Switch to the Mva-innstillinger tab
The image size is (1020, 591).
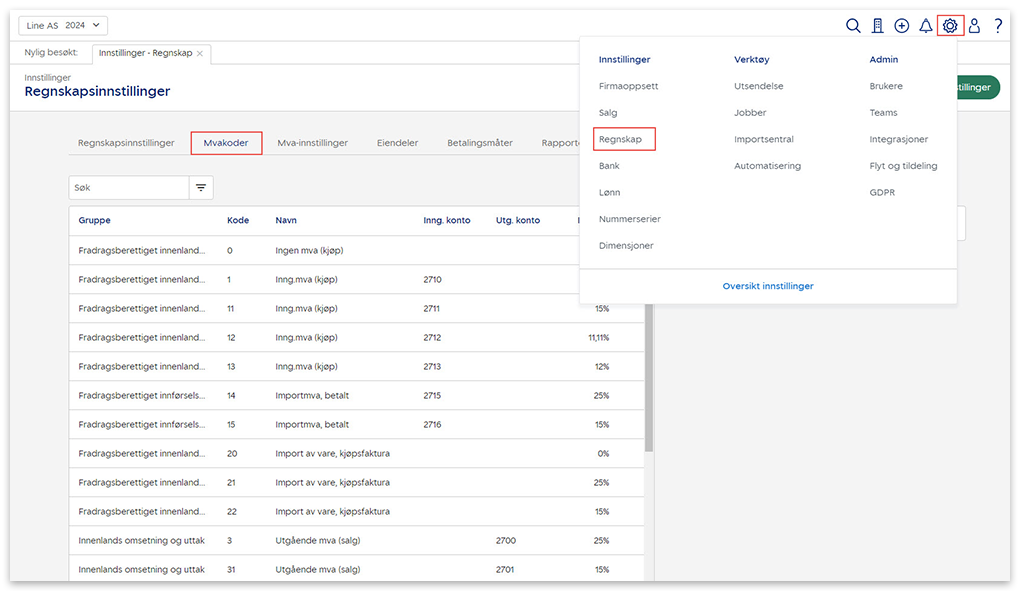pyautogui.click(x=312, y=143)
